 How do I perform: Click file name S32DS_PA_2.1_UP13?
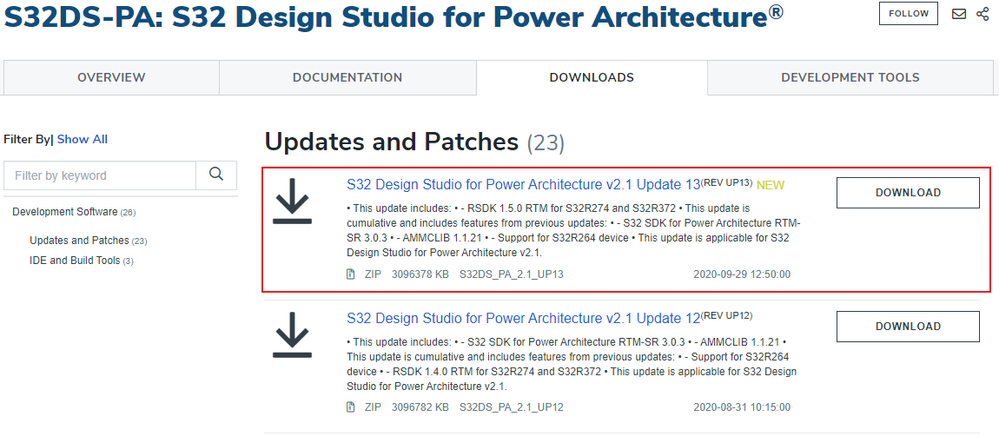tap(511, 274)
